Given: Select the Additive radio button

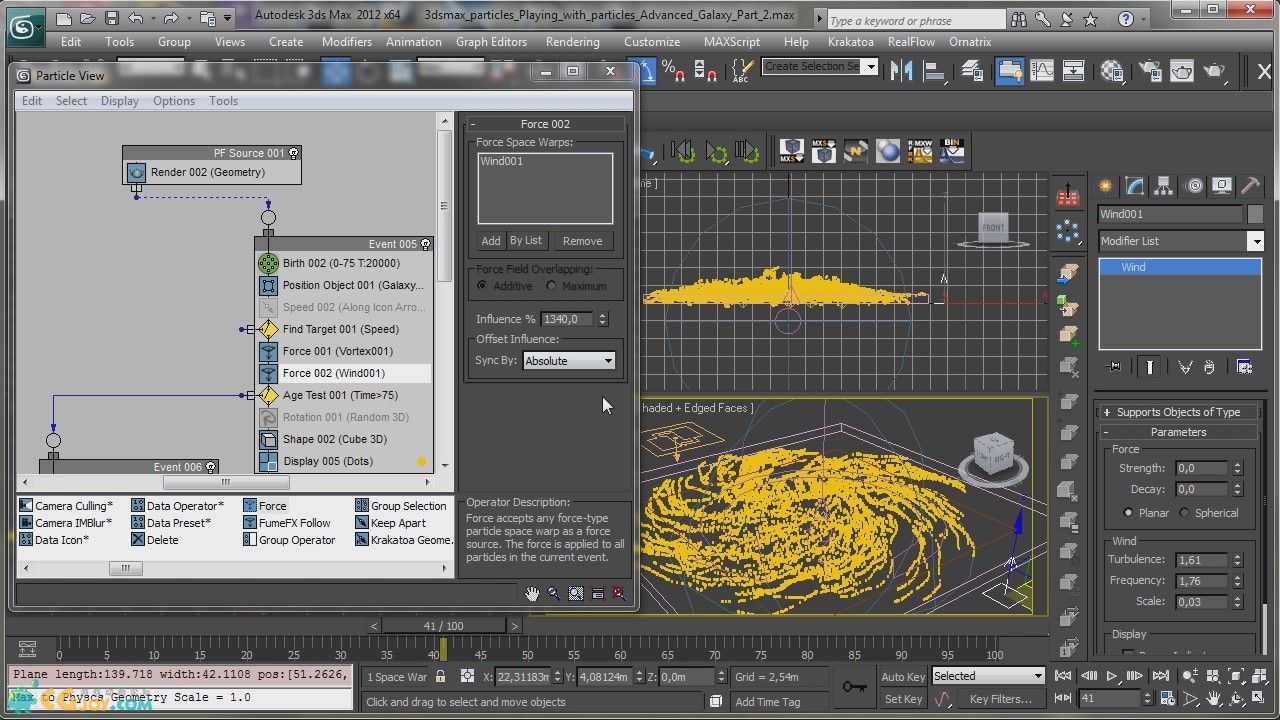Looking at the screenshot, I should (x=483, y=286).
